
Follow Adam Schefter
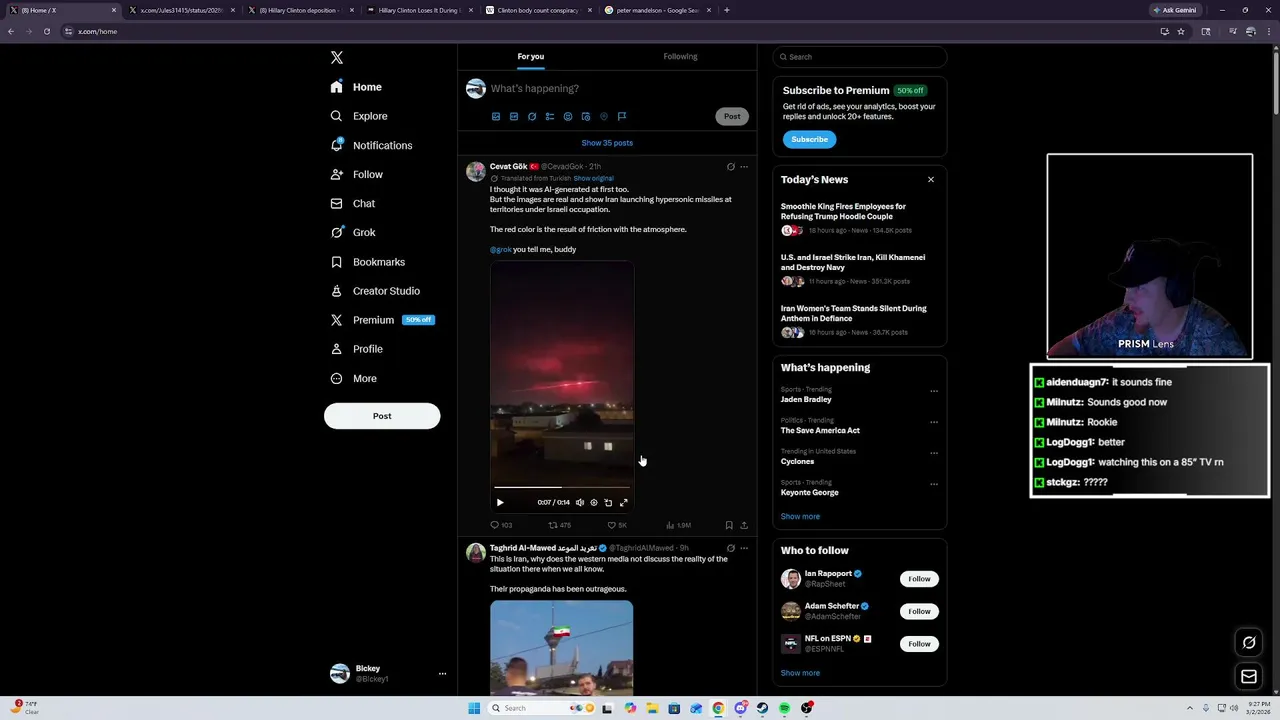(919, 611)
